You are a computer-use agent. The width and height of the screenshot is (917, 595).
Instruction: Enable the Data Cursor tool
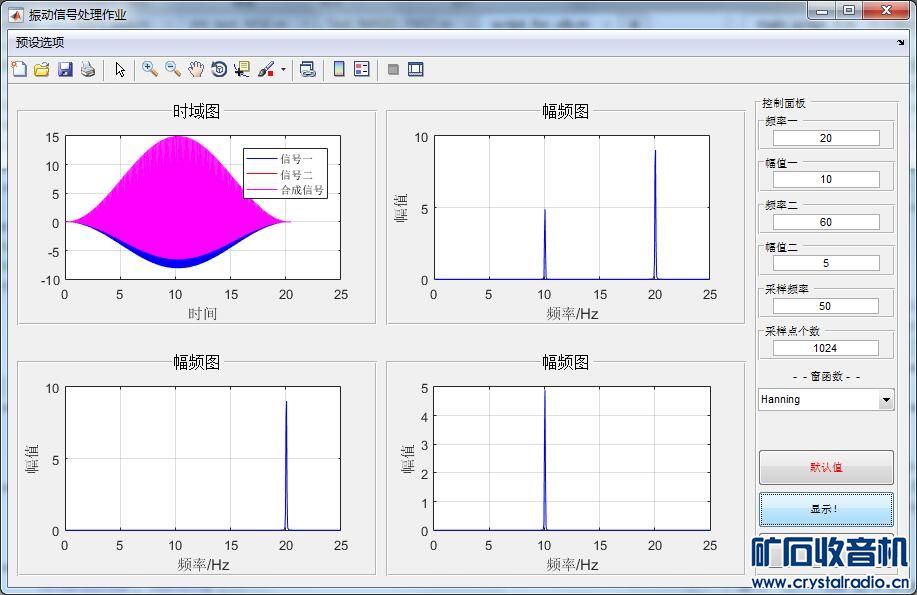[242, 69]
